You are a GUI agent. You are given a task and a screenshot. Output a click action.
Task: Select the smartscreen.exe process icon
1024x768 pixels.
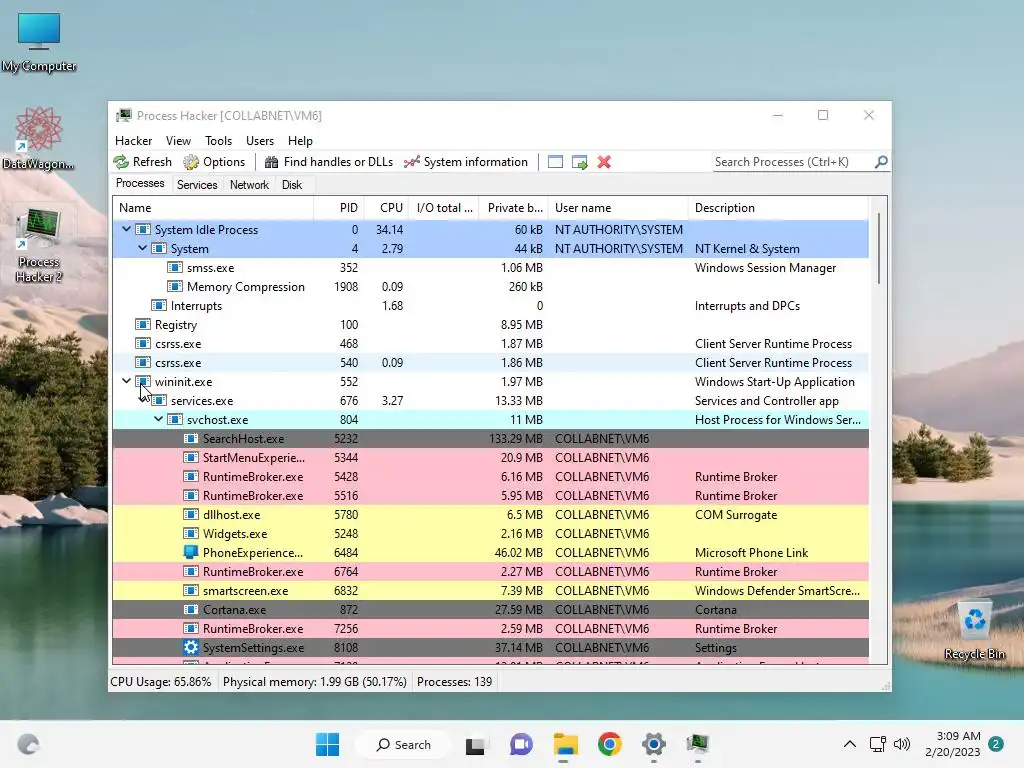pos(191,590)
